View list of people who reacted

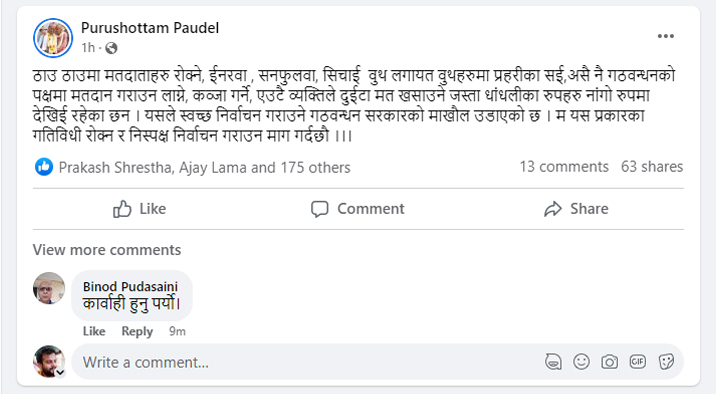(x=205, y=168)
